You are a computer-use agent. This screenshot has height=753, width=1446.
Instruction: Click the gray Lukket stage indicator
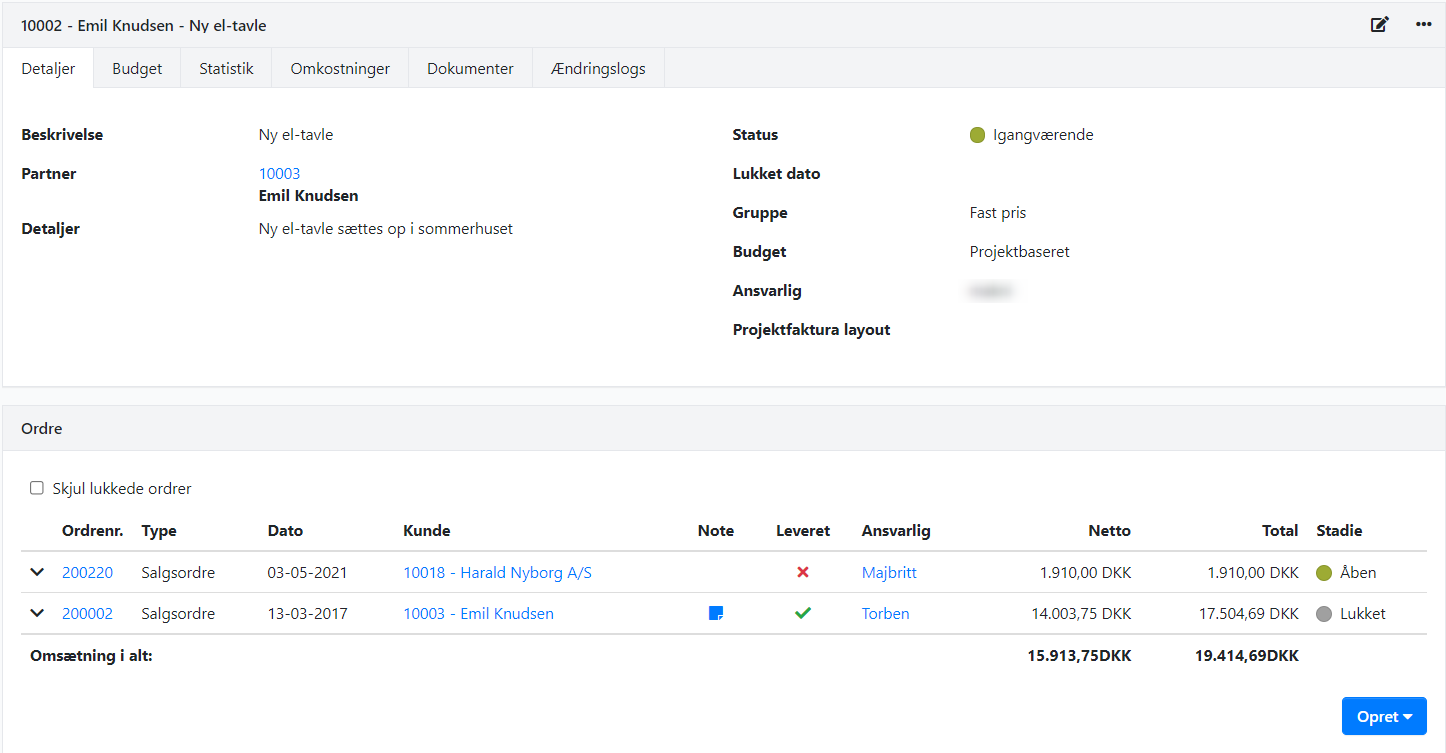[1324, 614]
